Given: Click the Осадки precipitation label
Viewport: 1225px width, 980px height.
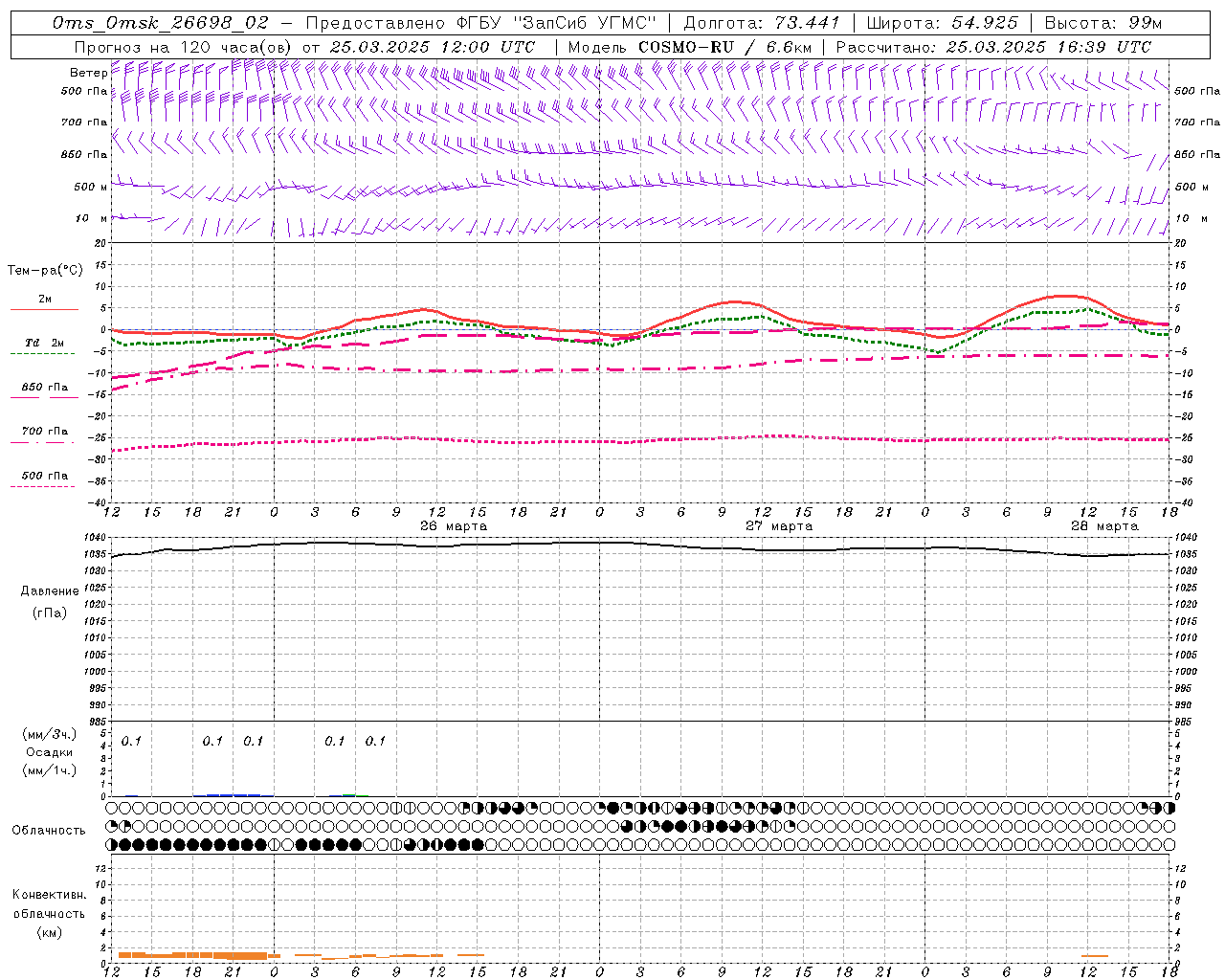Looking at the screenshot, I should point(50,752).
